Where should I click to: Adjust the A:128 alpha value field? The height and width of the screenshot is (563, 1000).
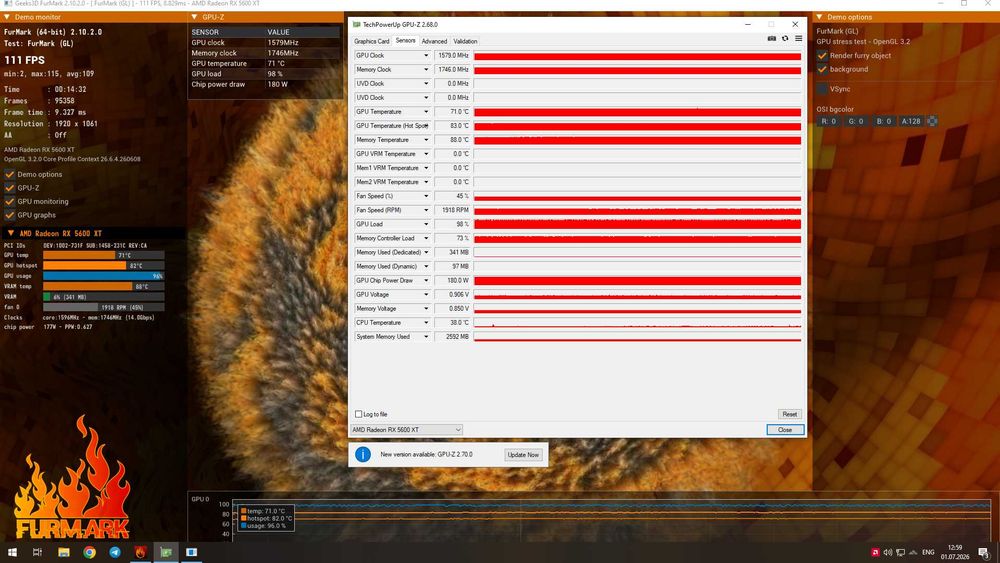coord(911,121)
